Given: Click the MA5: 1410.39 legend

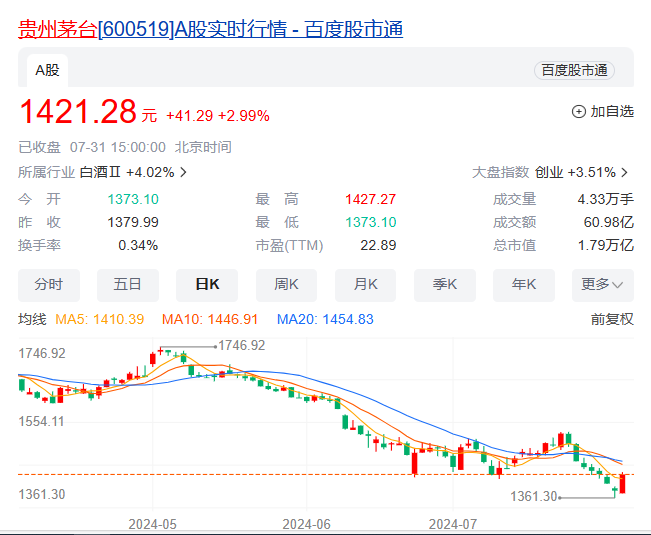Looking at the screenshot, I should point(100,319).
